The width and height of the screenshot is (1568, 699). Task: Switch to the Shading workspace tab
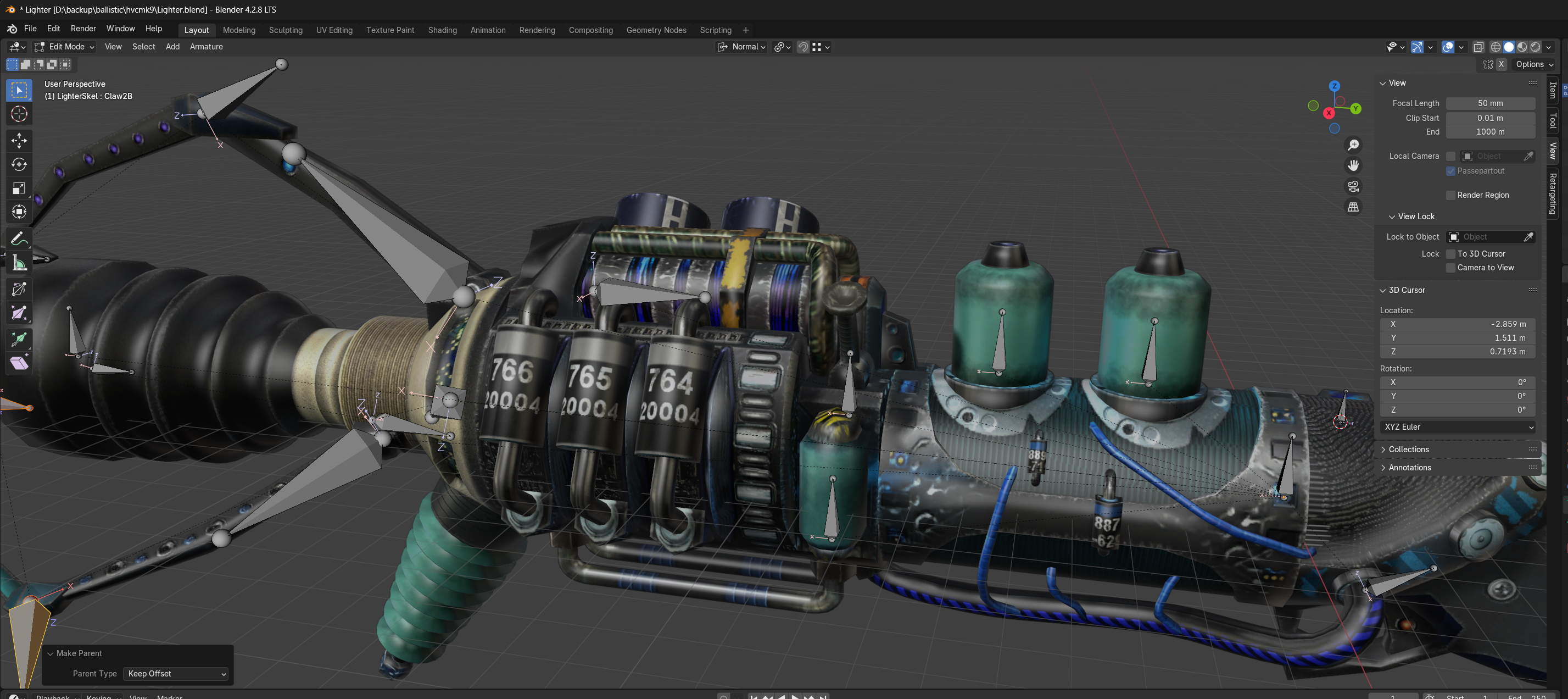443,30
